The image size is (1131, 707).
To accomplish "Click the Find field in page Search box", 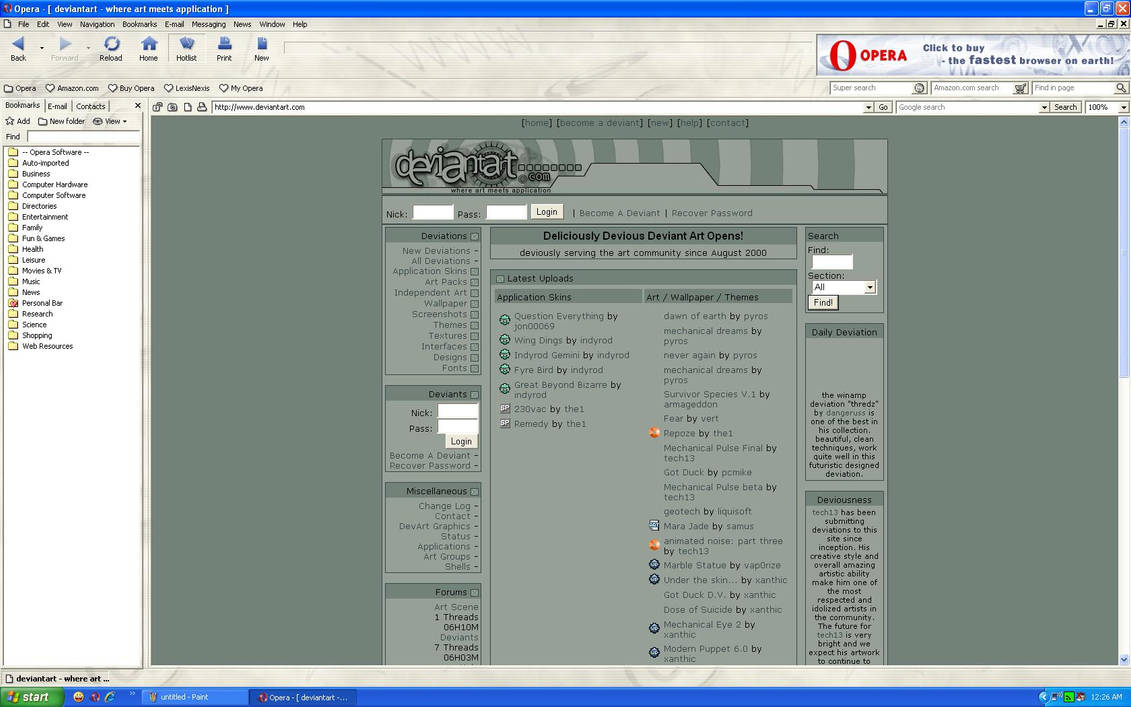I will [x=832, y=262].
